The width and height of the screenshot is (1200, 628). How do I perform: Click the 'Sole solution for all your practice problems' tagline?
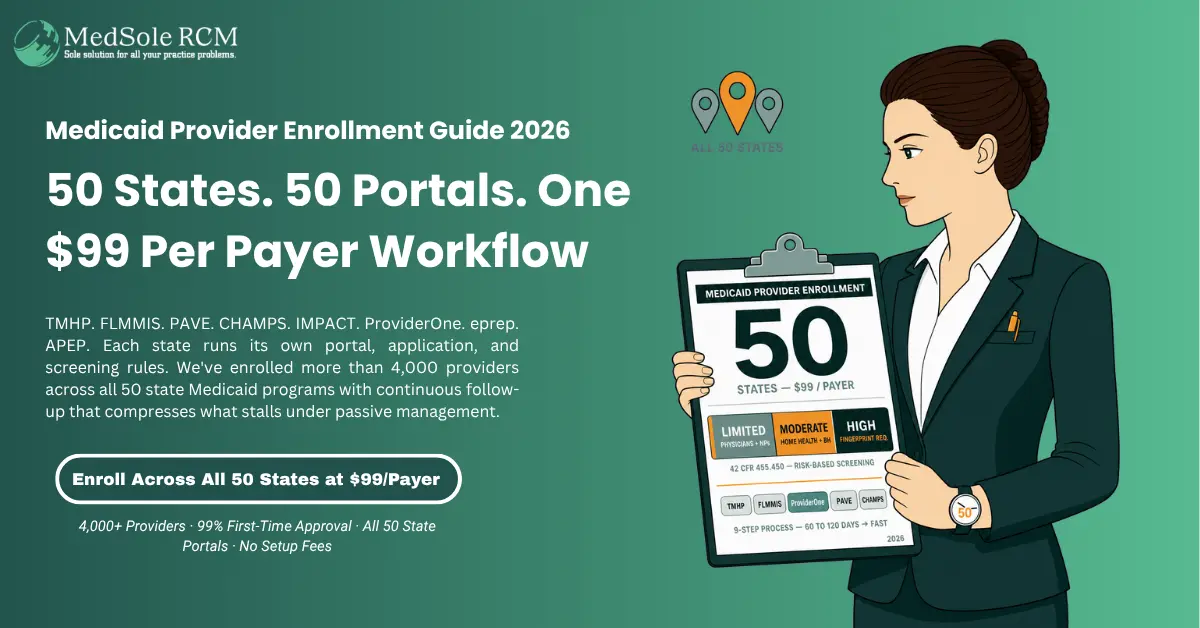(150, 56)
